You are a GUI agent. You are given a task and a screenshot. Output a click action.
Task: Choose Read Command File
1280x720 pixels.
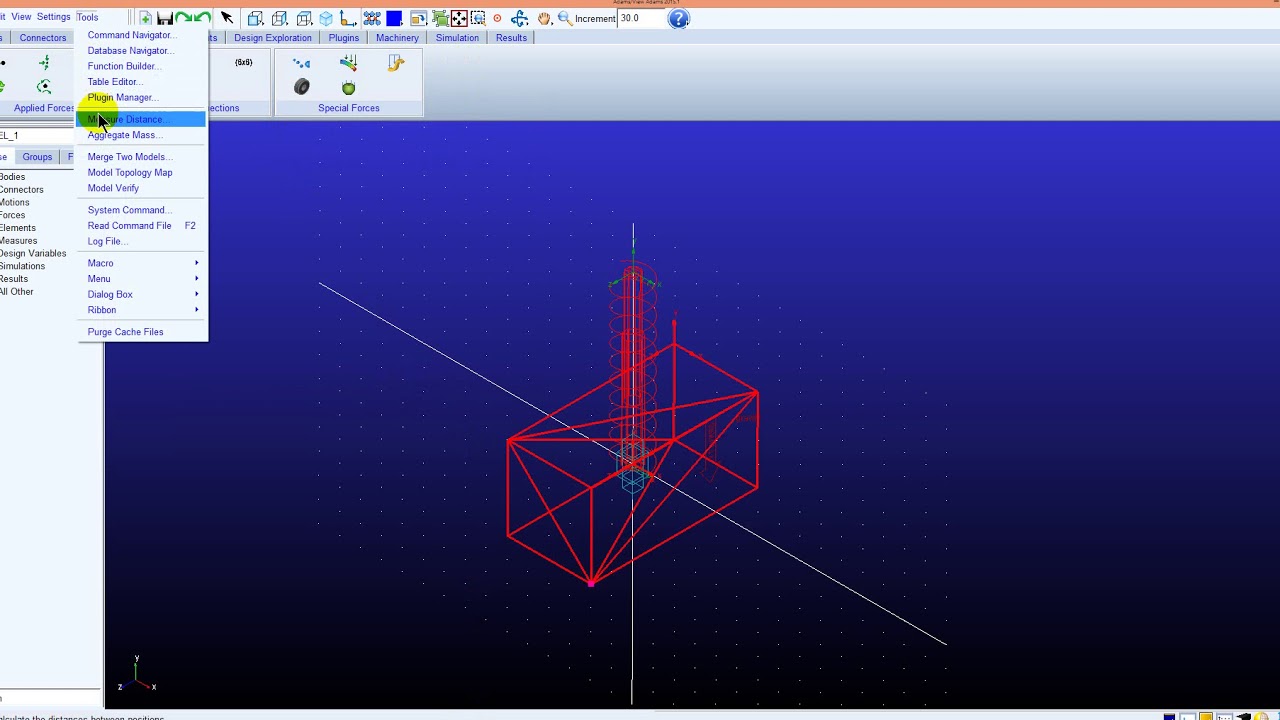point(141,226)
